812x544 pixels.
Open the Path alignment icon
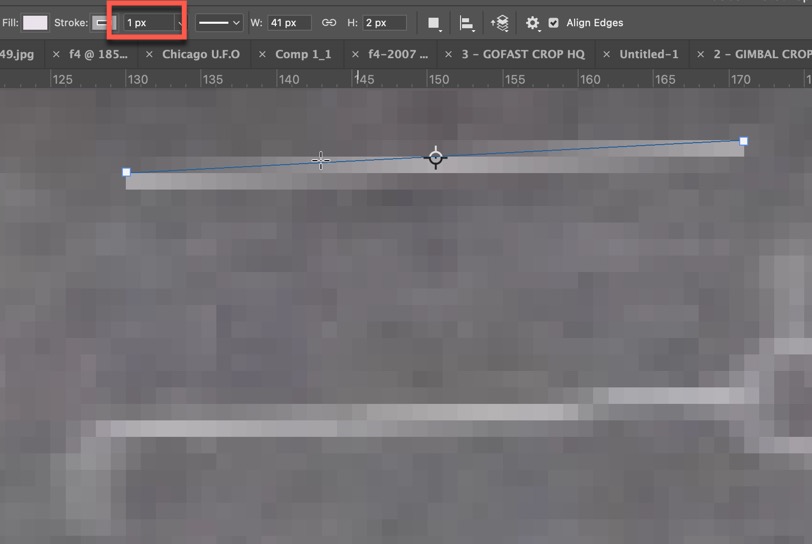click(467, 23)
